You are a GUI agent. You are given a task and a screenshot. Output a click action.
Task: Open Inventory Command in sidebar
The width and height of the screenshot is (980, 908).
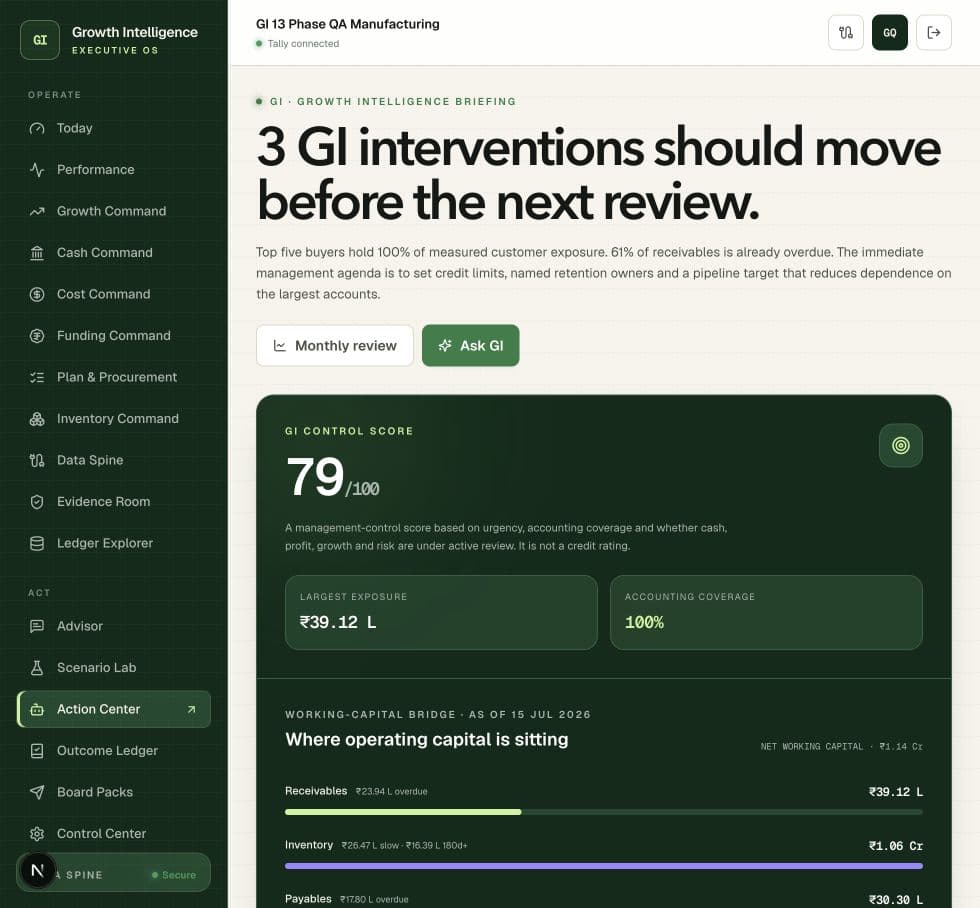[114, 419]
